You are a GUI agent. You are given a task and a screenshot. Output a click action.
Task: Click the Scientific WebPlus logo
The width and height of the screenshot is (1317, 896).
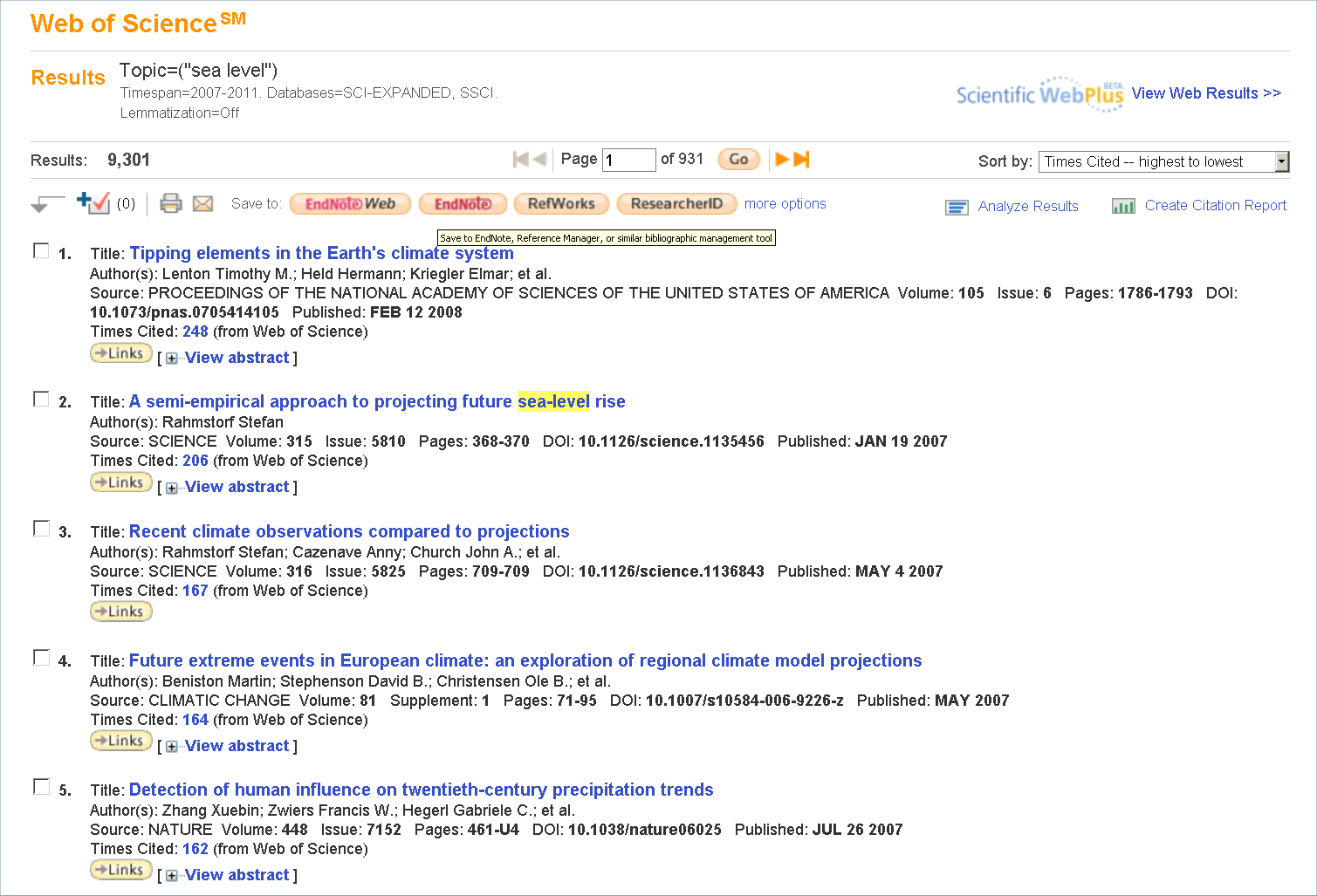point(1039,94)
